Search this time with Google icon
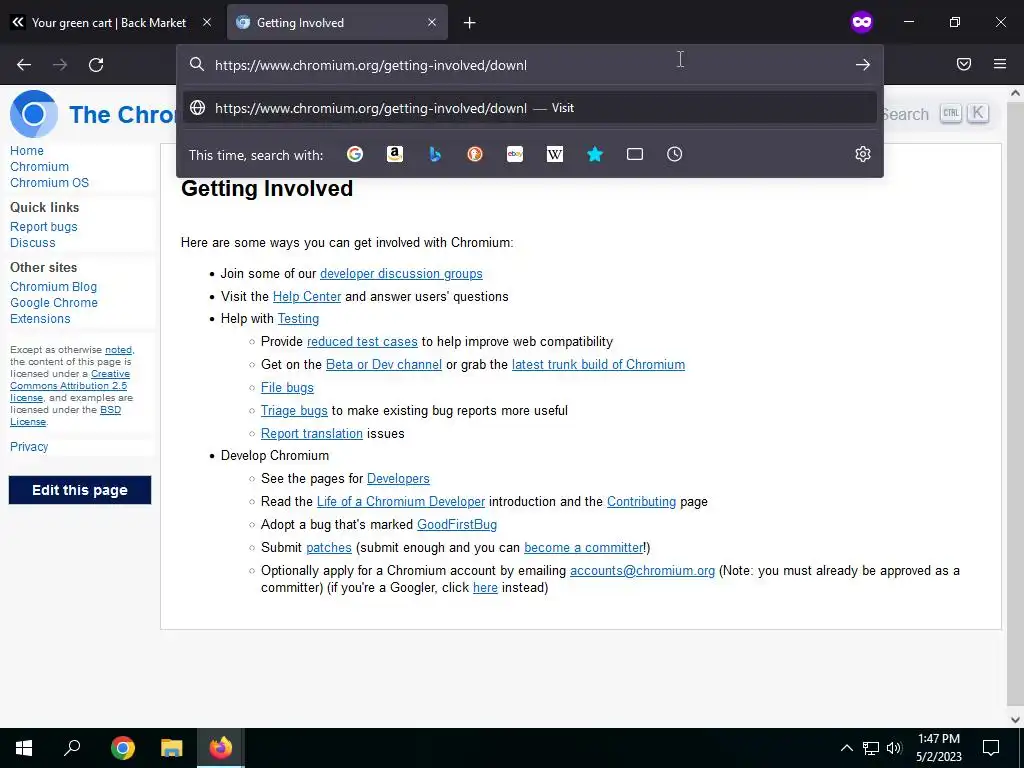 pyautogui.click(x=355, y=154)
